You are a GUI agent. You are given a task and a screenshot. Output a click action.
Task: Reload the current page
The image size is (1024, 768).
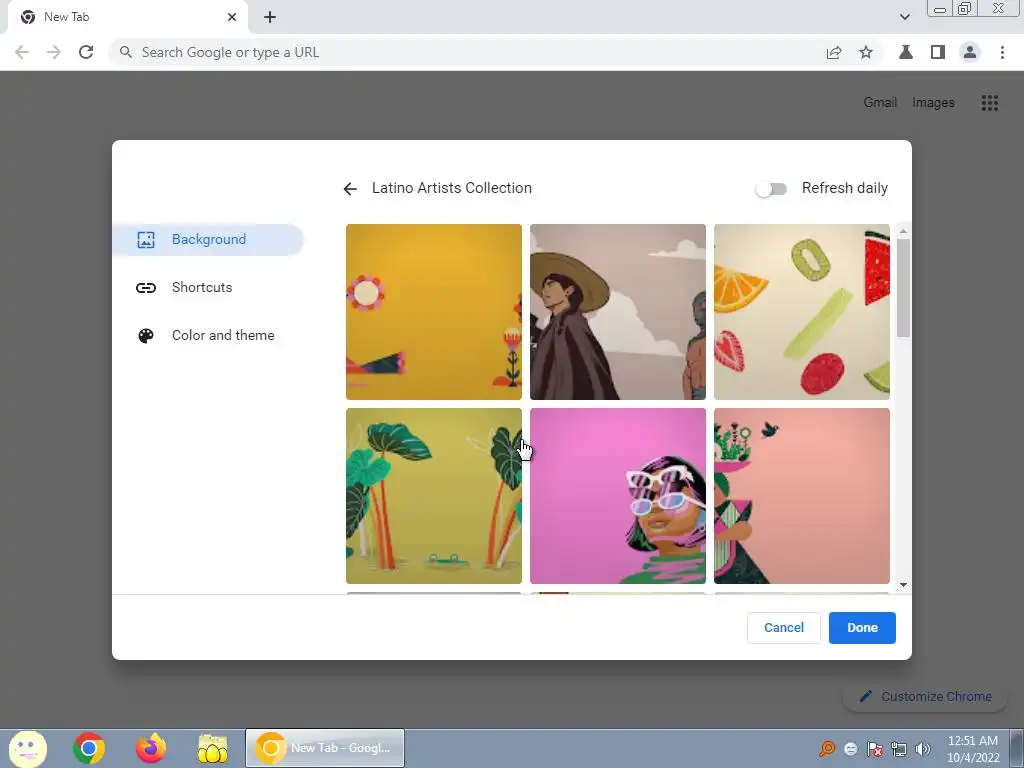pyautogui.click(x=86, y=52)
